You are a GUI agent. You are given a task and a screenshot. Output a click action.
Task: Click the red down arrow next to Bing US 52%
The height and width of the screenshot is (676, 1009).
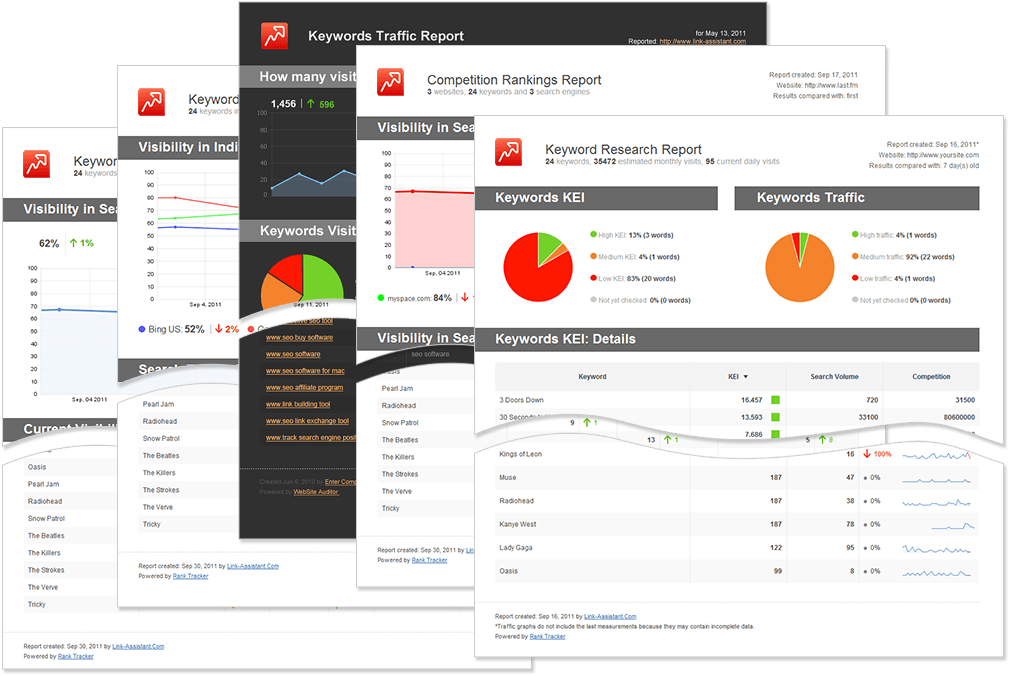click(x=219, y=329)
